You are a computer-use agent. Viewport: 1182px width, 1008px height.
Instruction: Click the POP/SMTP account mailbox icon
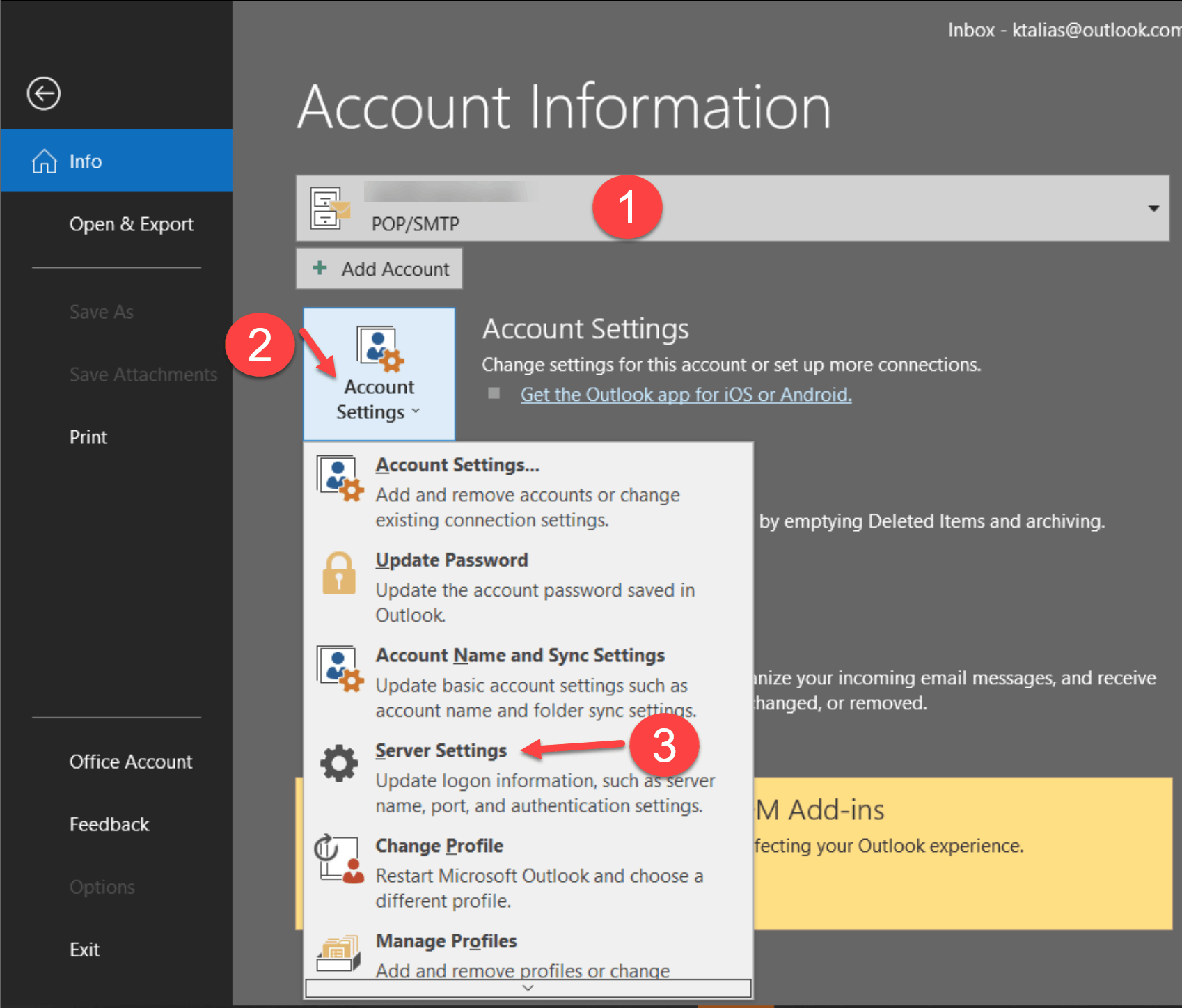click(x=329, y=207)
